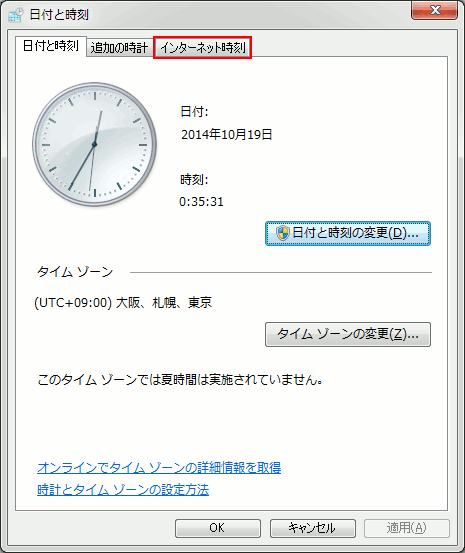Click the 0:35:31 time display
Screen dimensions: 465x553
click(201, 202)
